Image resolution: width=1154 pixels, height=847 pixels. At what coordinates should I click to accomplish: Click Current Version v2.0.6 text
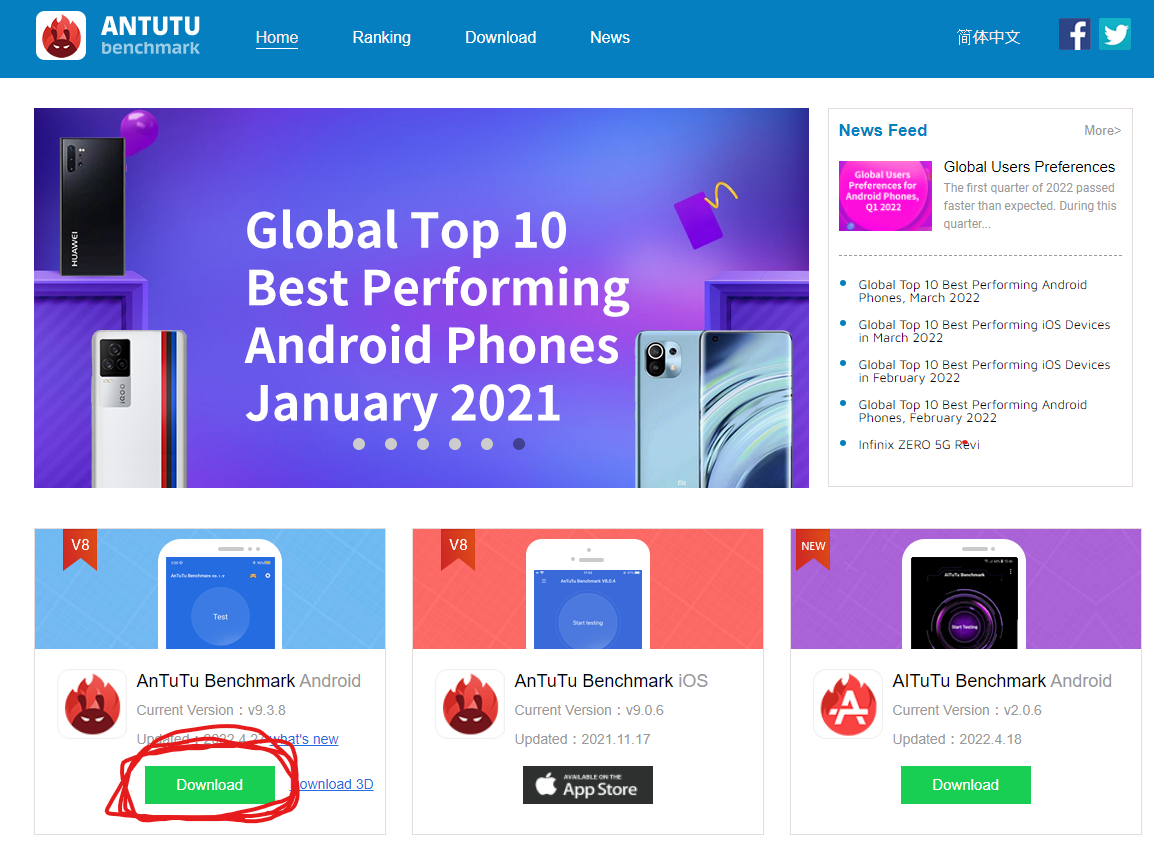pyautogui.click(x=967, y=710)
